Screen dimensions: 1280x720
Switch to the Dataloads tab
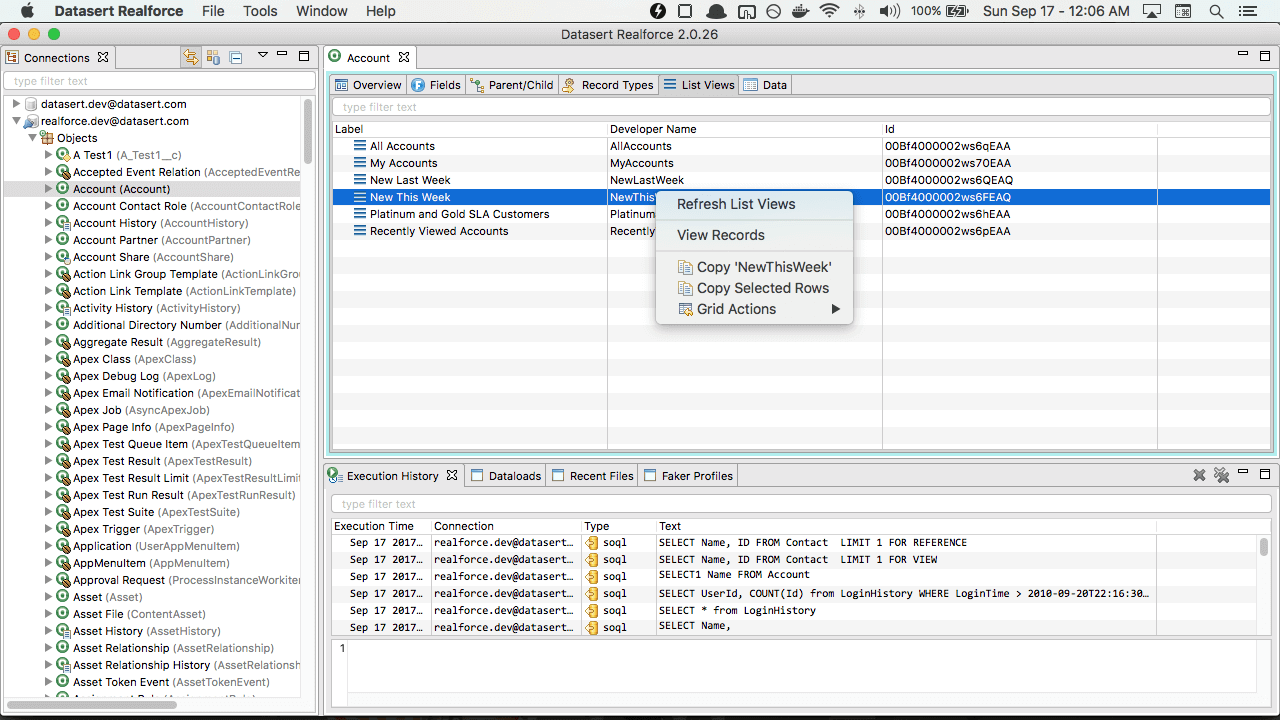click(x=506, y=476)
